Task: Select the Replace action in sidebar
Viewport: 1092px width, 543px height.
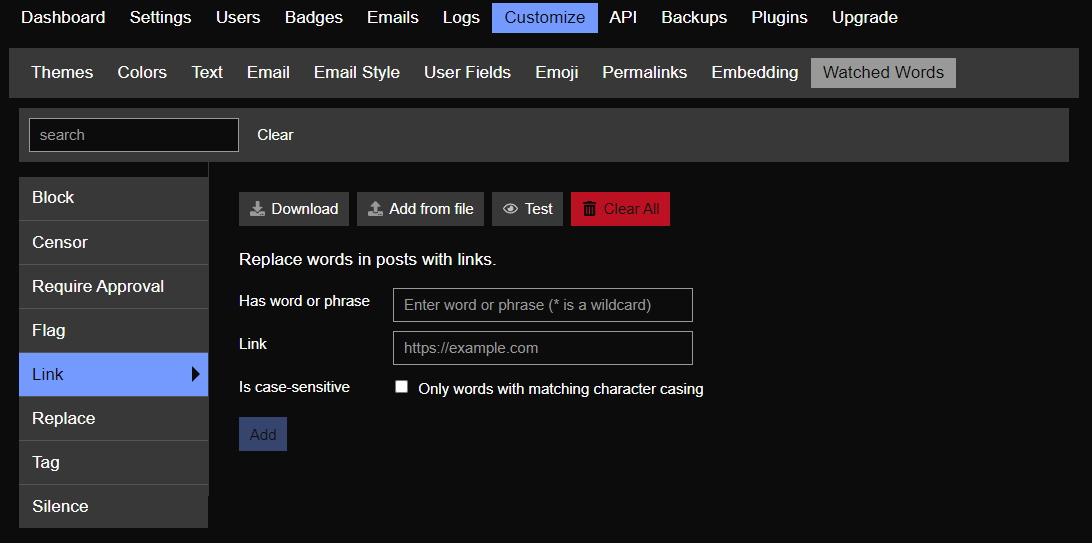Action: click(114, 418)
